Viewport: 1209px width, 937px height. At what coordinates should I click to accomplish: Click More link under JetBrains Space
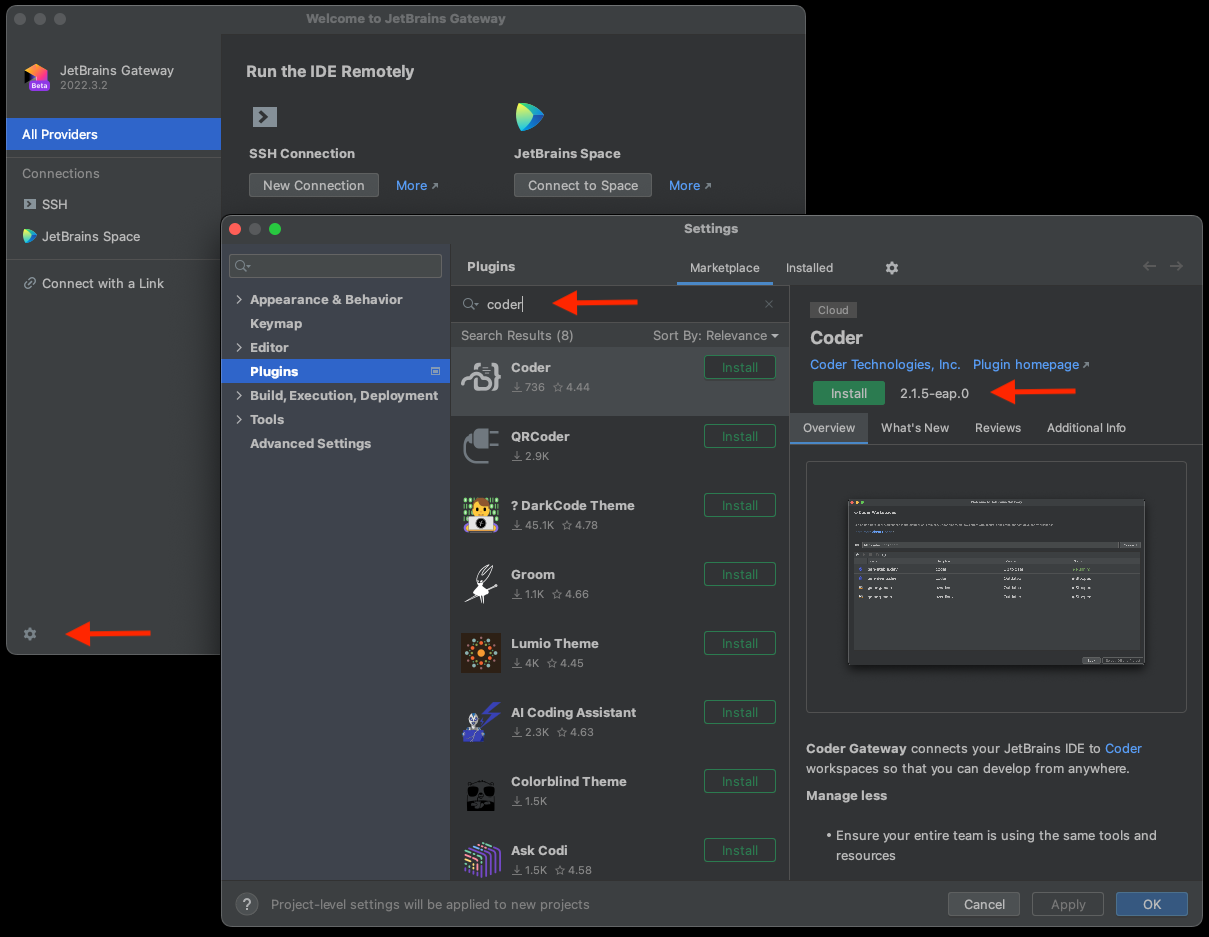coord(690,185)
